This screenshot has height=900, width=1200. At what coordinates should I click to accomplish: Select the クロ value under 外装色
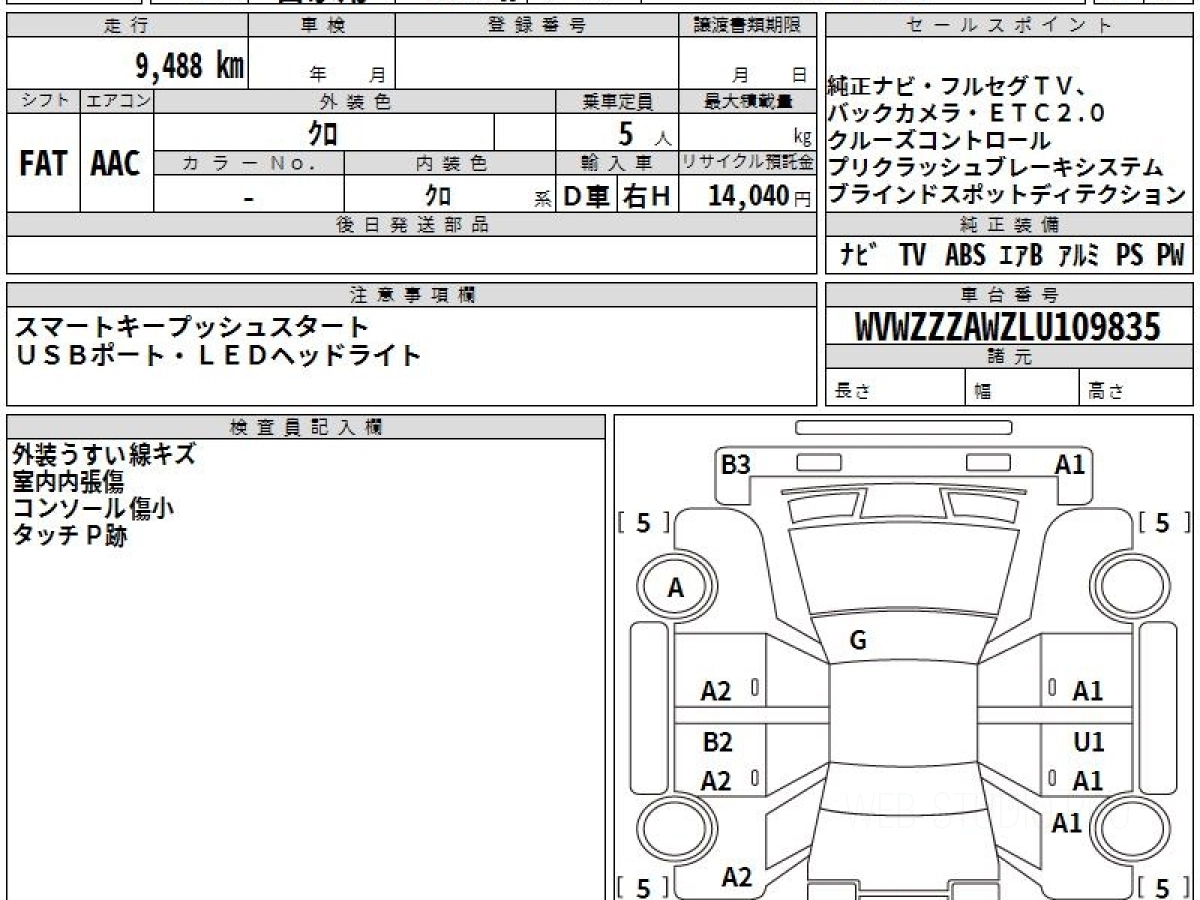324,133
